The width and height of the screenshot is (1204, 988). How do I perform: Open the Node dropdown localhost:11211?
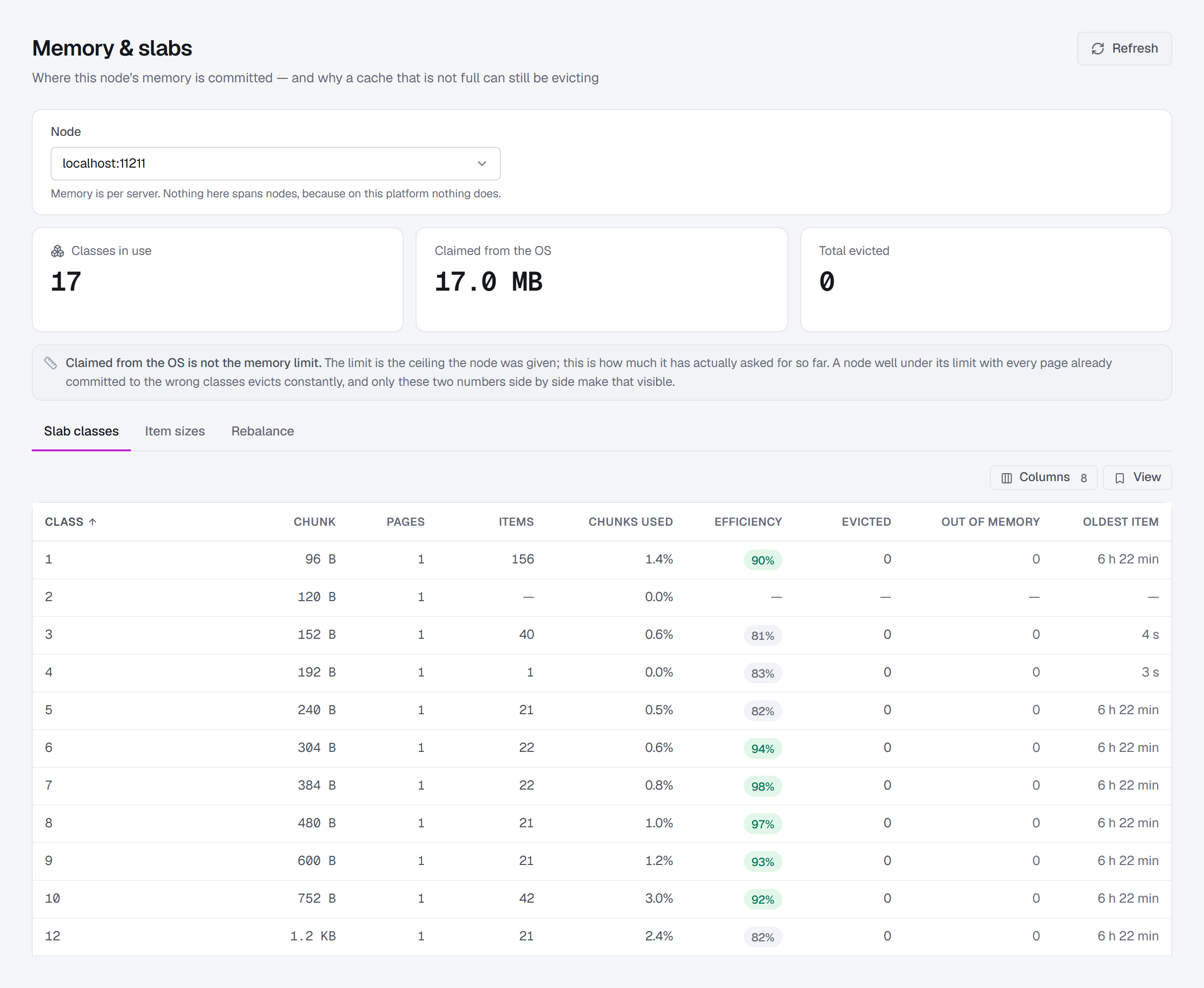click(275, 163)
